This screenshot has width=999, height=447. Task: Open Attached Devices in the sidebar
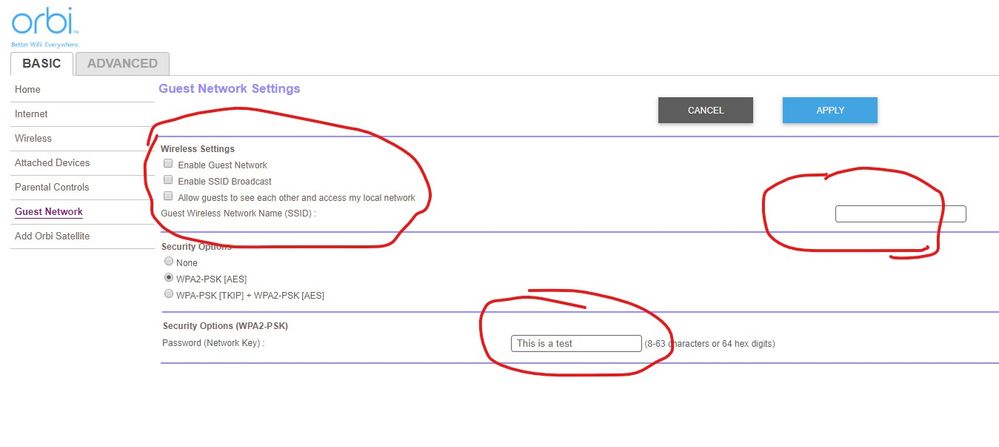(x=52, y=162)
